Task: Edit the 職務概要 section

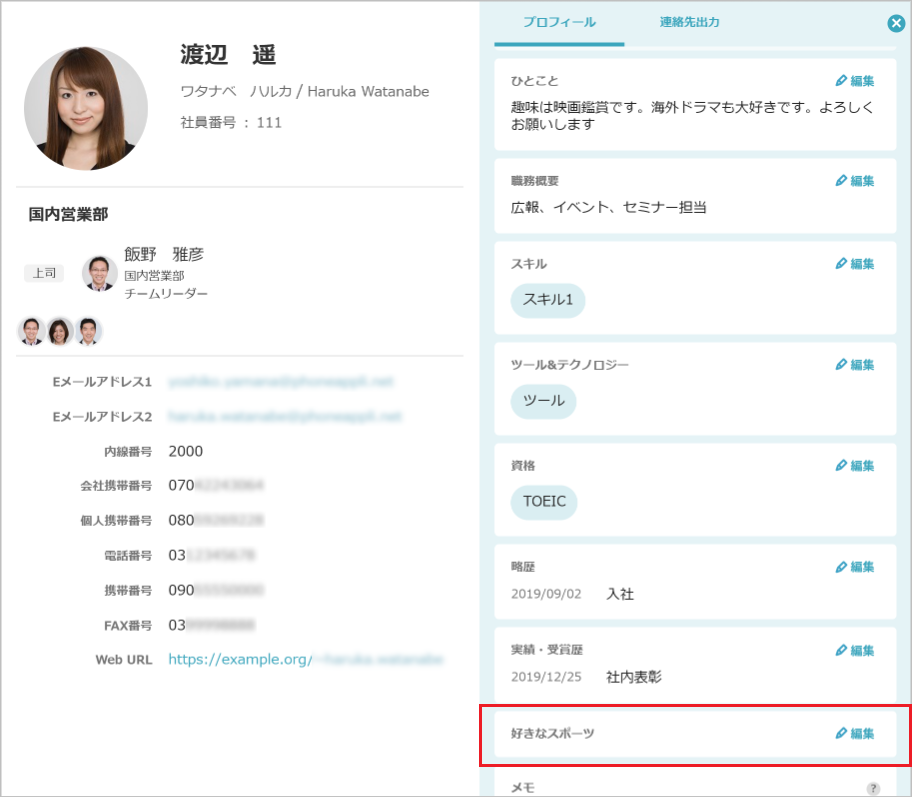Action: 855,181
